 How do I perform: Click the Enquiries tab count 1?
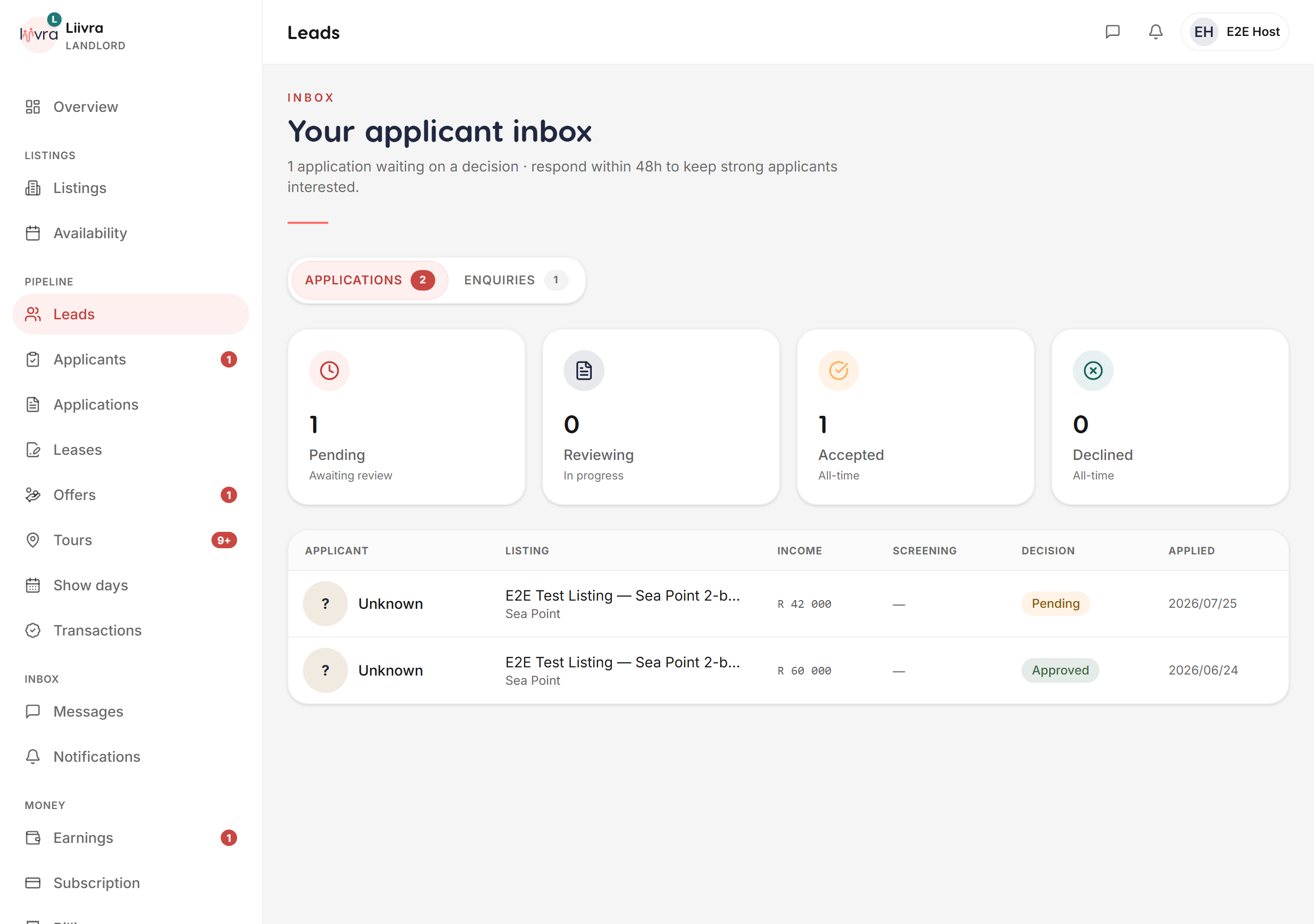coord(556,280)
